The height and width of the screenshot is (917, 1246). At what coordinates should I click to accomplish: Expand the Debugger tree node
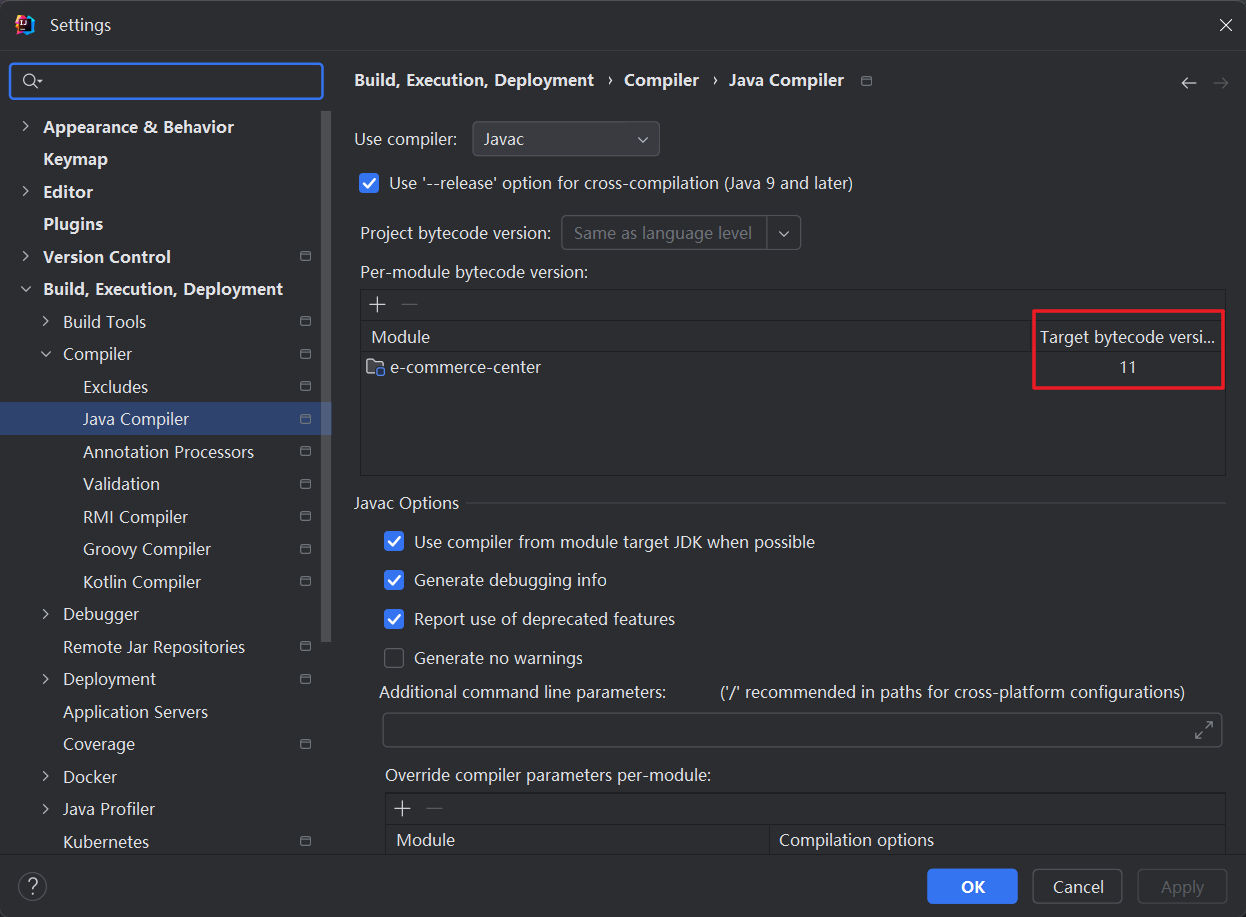click(46, 614)
